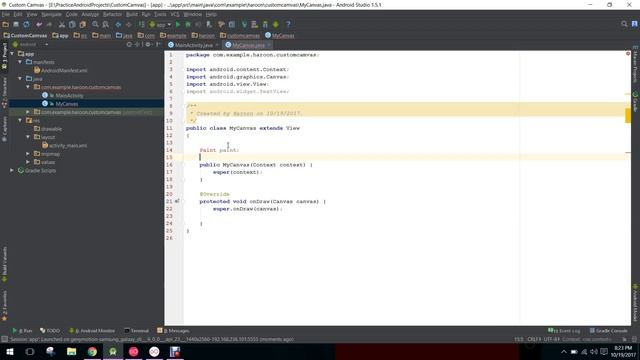Click the Search Everywhere magnifier icon
640x360 pixels.
(624, 24)
